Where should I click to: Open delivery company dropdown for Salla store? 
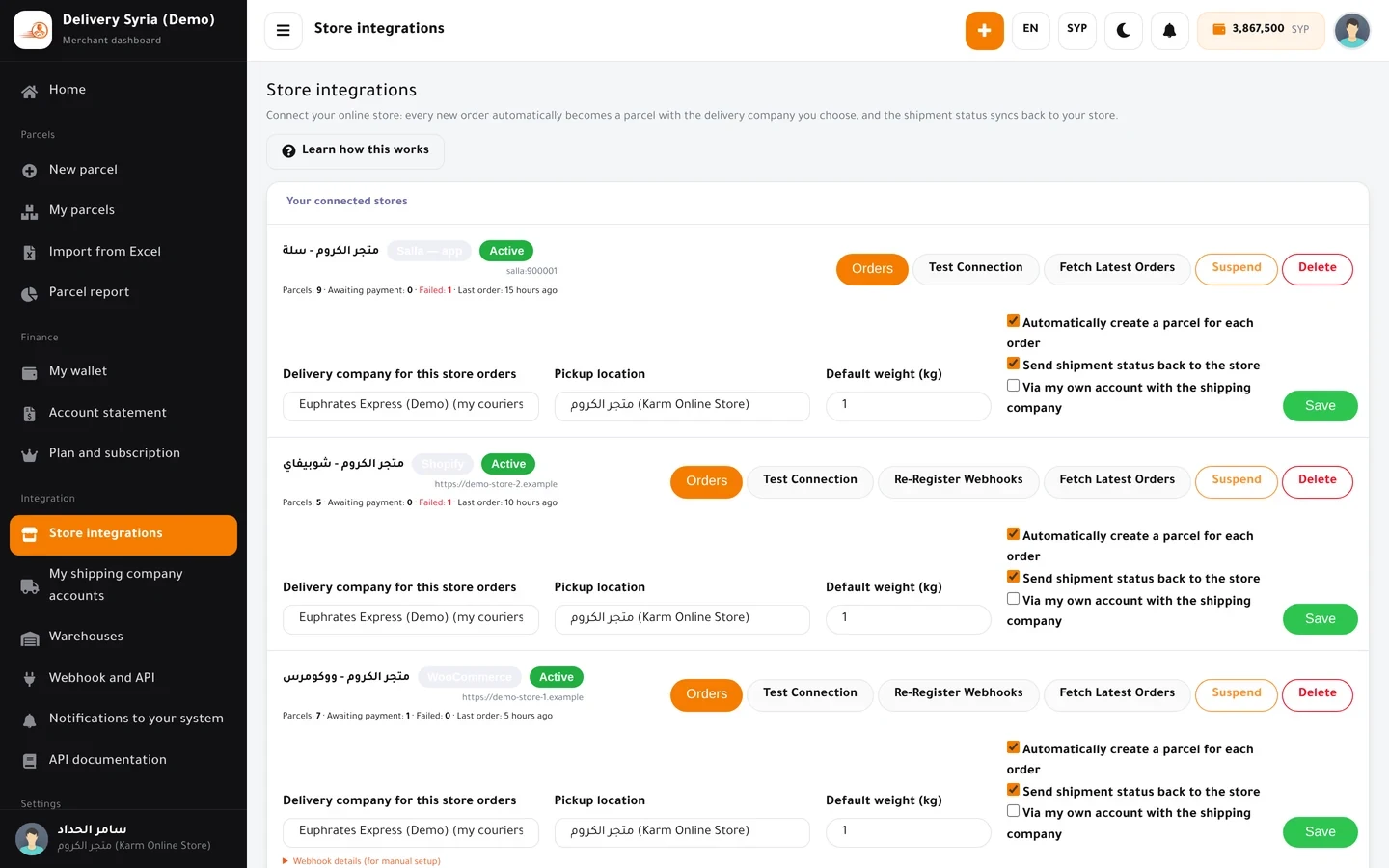pyautogui.click(x=411, y=406)
